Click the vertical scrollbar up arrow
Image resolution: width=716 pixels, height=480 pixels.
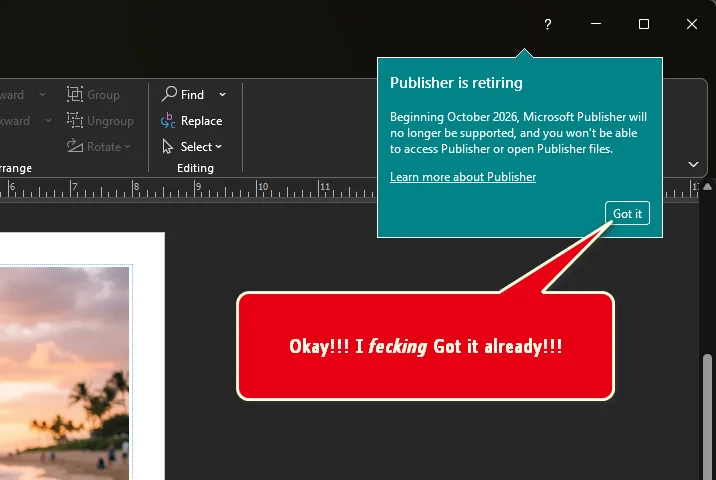tap(707, 186)
